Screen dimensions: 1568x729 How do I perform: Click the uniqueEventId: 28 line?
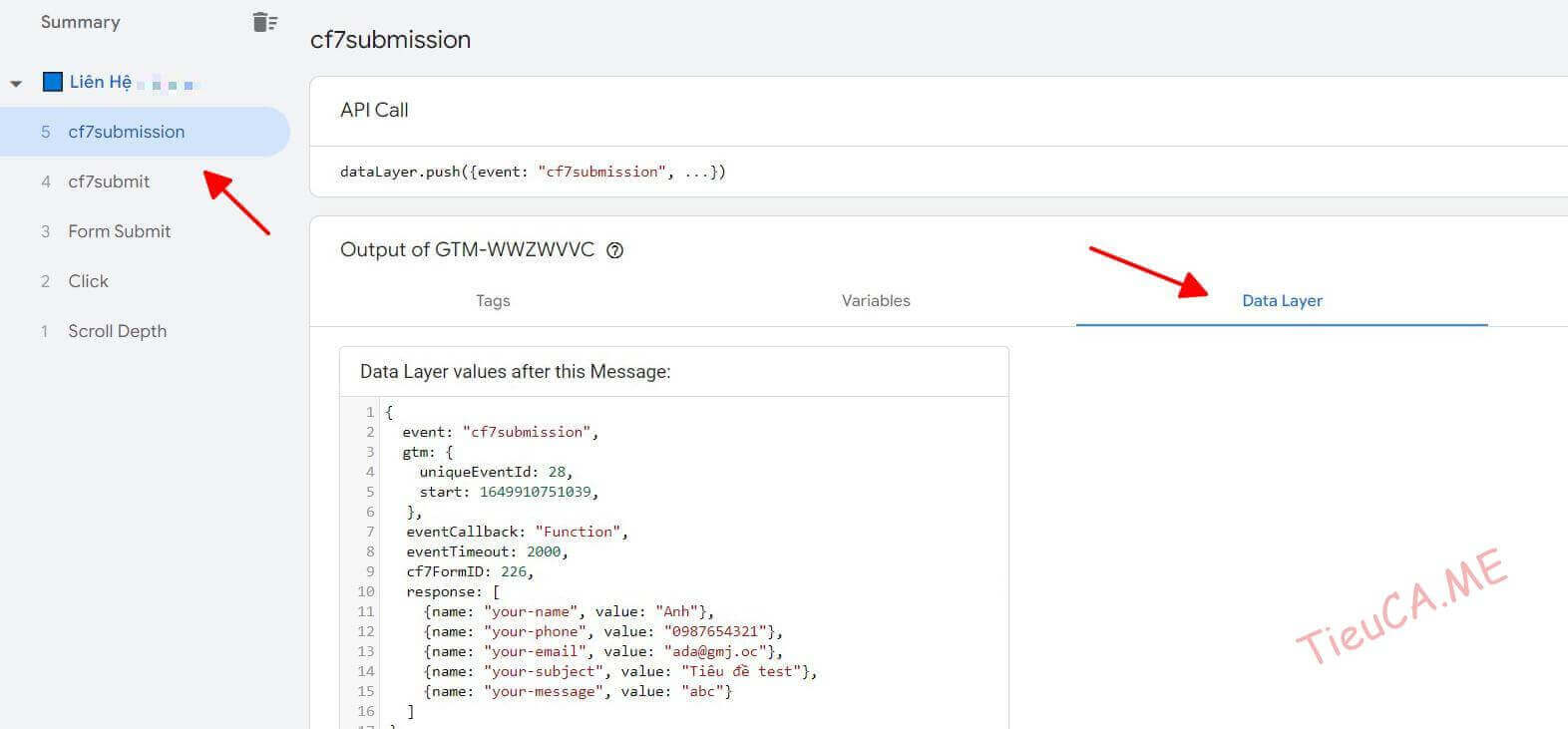click(497, 472)
